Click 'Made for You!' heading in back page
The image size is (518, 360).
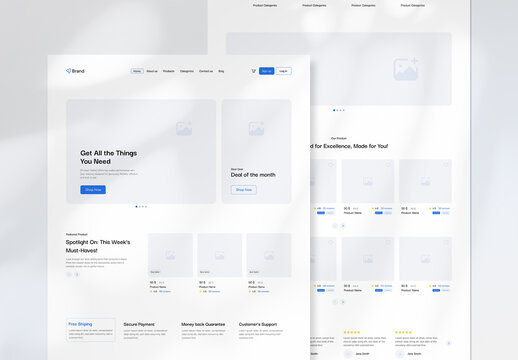pyautogui.click(x=370, y=146)
